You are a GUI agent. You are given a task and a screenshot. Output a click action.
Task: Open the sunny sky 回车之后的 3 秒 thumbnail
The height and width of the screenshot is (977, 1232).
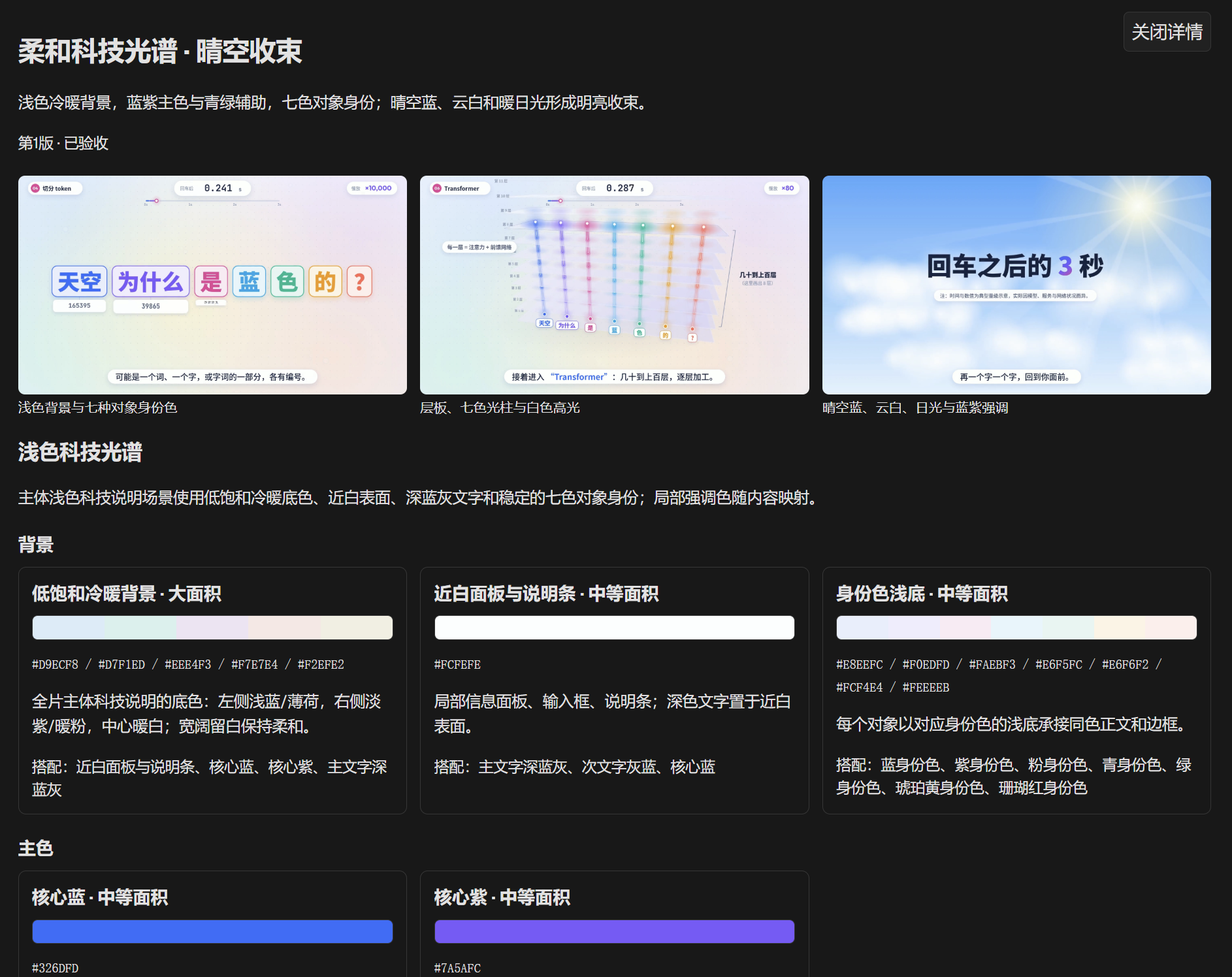1016,285
